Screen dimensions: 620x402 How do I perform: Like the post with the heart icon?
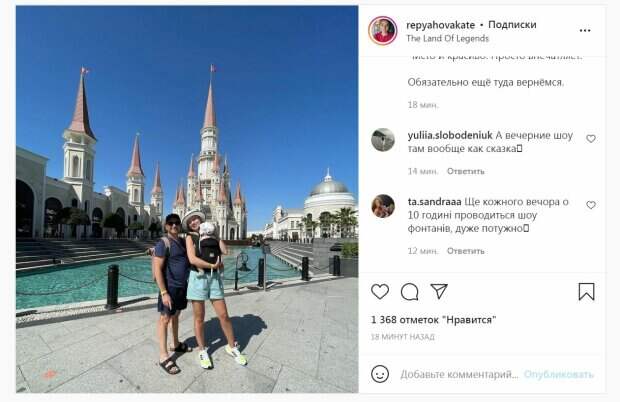click(380, 292)
